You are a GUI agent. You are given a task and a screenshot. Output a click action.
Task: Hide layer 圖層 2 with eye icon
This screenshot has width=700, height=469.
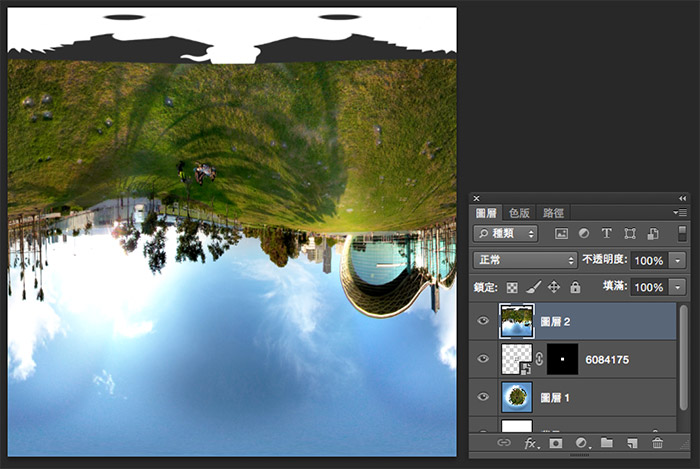pos(484,321)
